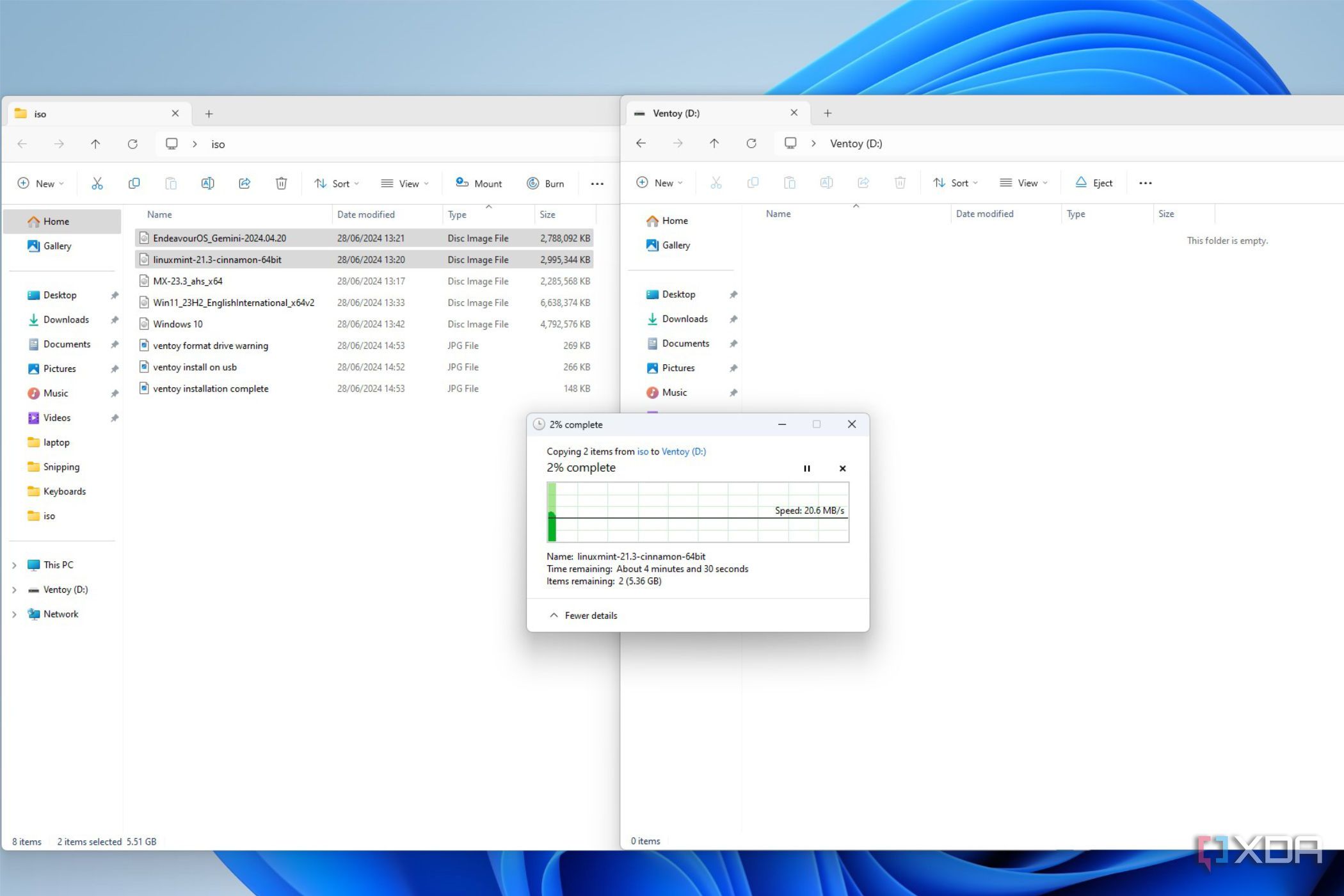Open the Sort dropdown in iso window
1344x896 pixels.
[x=337, y=184]
